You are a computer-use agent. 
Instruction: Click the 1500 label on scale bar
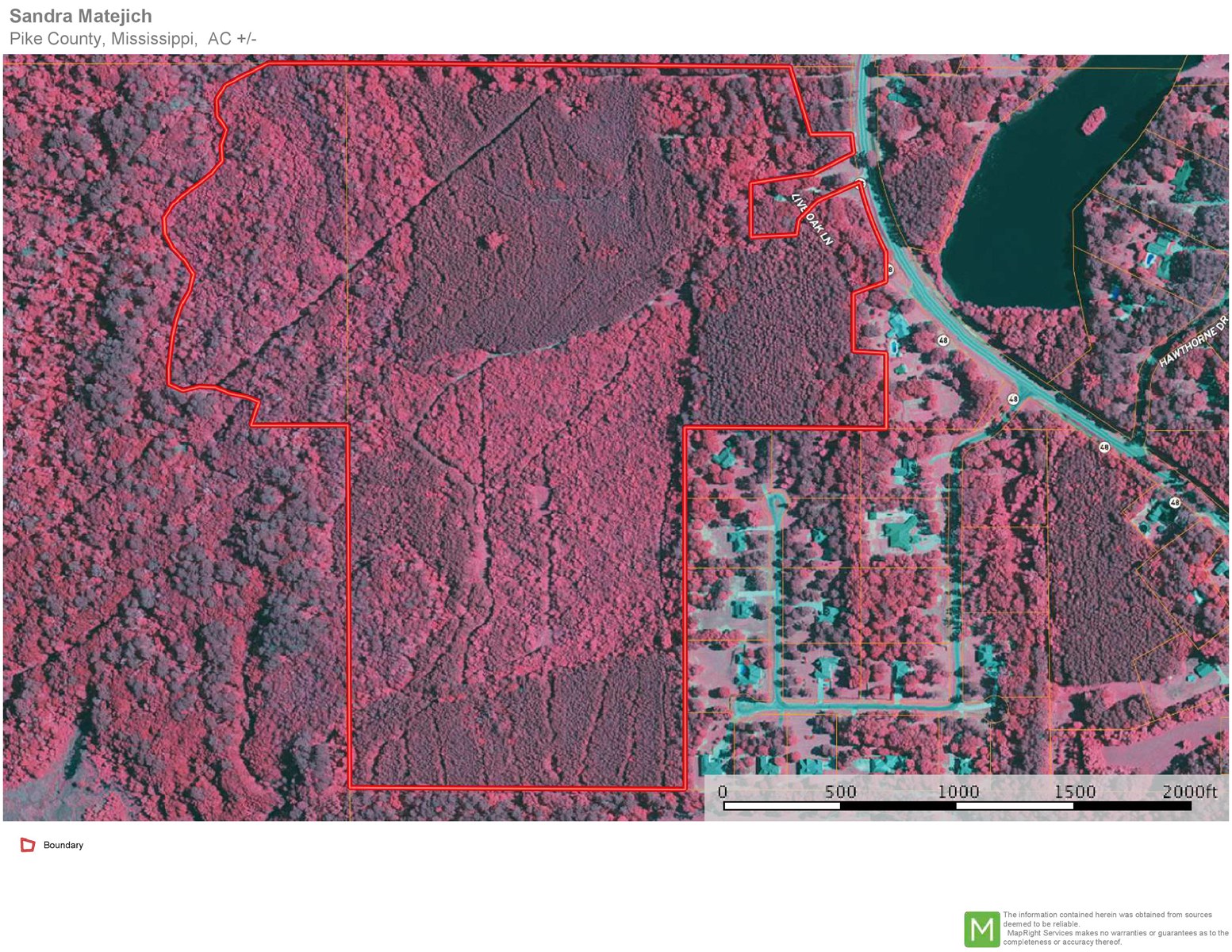click(x=1074, y=792)
